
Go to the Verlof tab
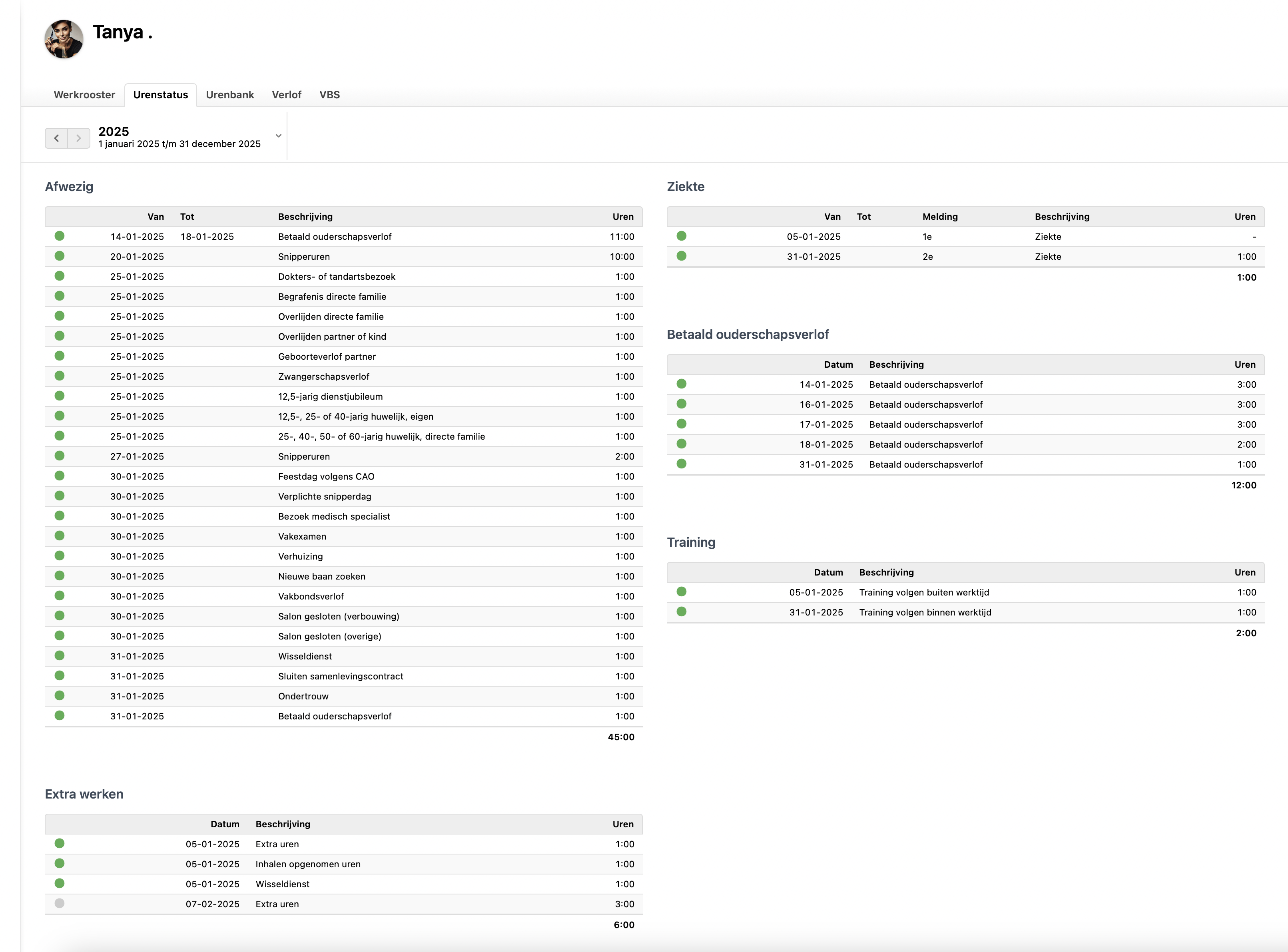point(286,94)
